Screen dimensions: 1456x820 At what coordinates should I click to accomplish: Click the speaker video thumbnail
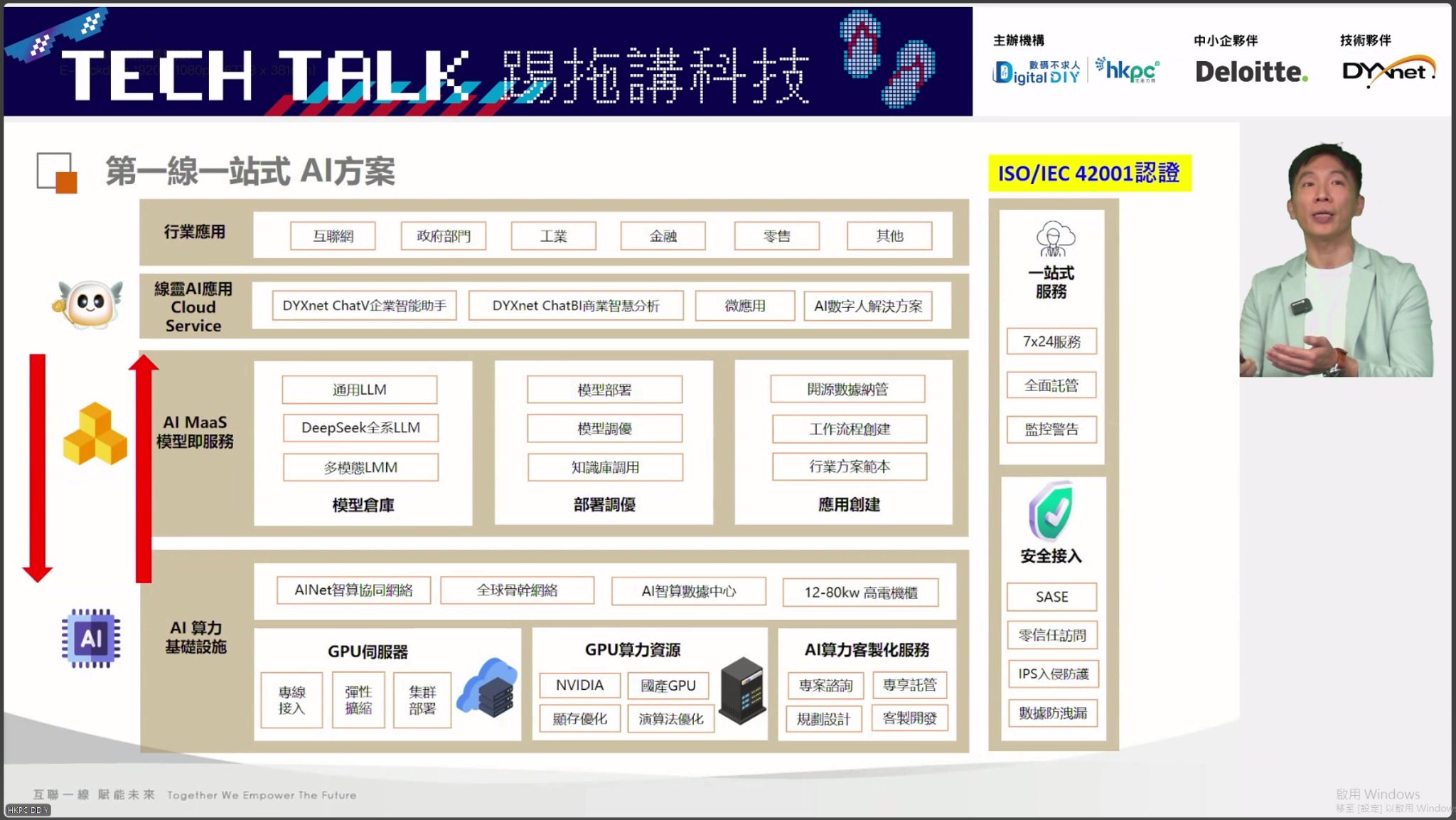tap(1337, 258)
